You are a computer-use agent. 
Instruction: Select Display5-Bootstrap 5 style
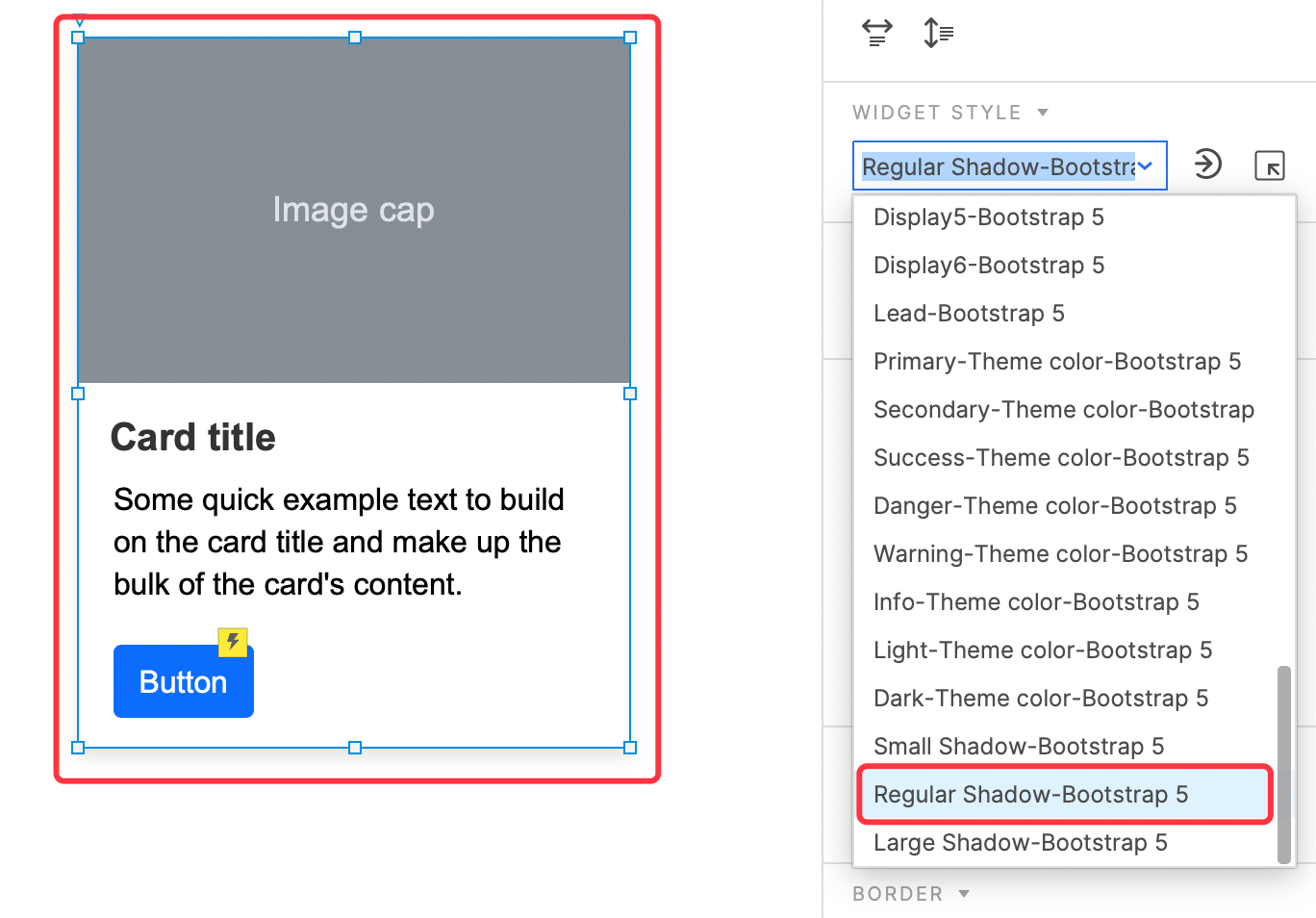tap(988, 217)
